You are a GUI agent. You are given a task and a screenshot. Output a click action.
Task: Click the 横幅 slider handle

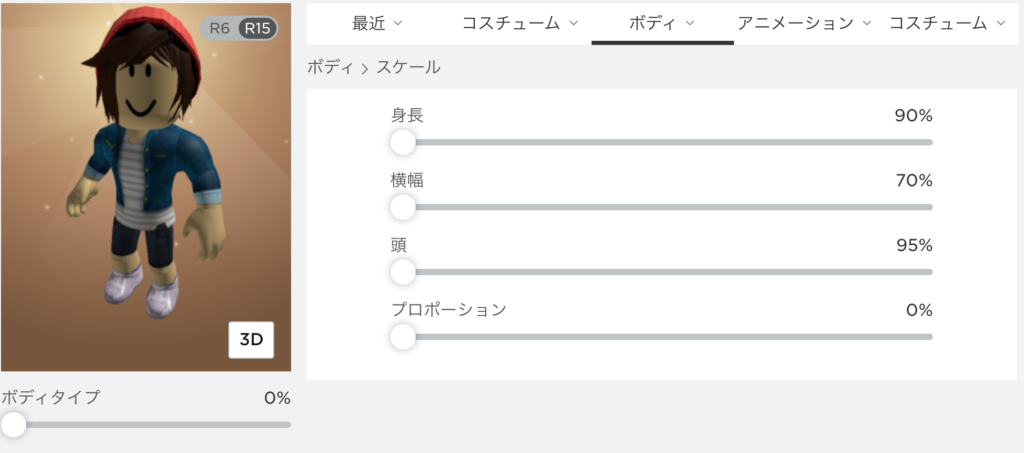[x=403, y=207]
